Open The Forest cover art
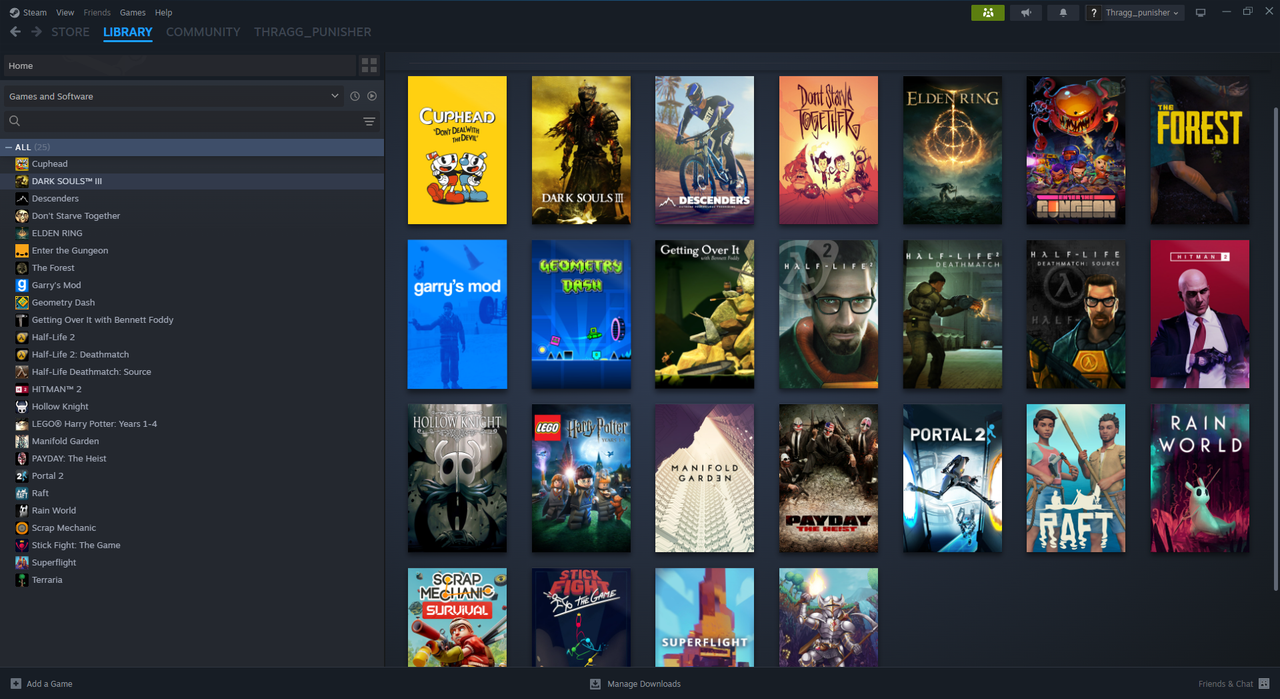The width and height of the screenshot is (1280, 699). pos(1200,150)
